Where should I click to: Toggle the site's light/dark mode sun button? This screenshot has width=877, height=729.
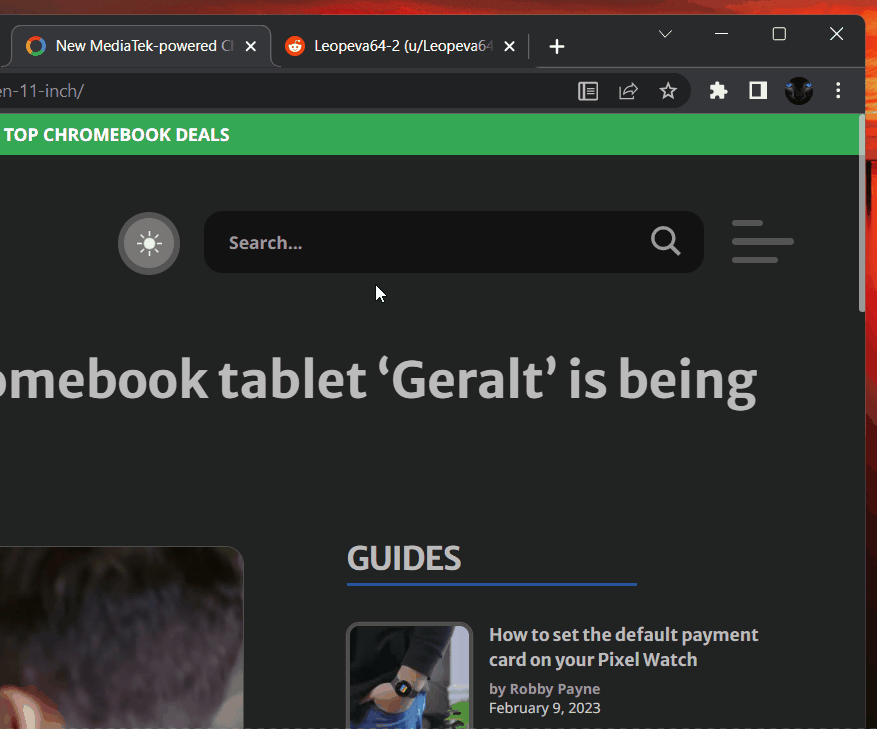(x=149, y=243)
